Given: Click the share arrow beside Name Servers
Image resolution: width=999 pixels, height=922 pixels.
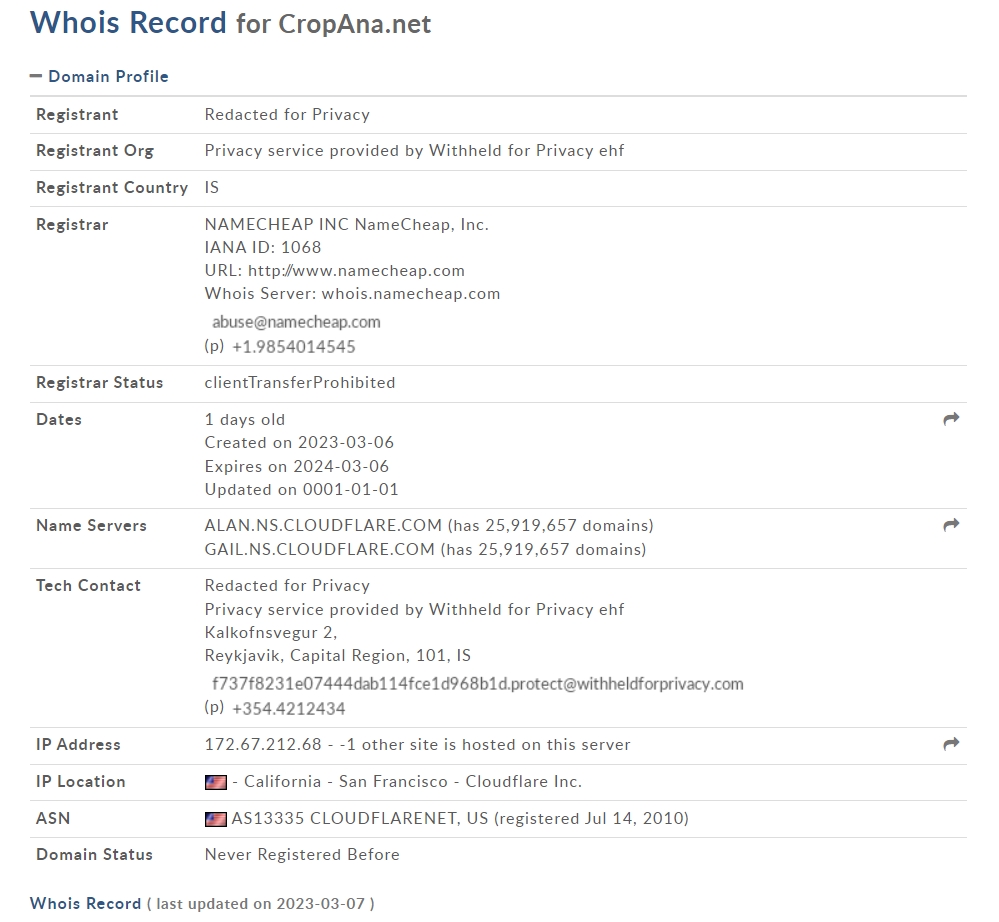Looking at the screenshot, I should tap(951, 525).
